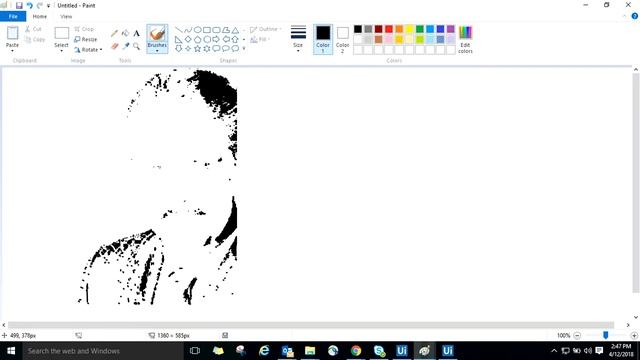Select the Text tool
Viewport: 640px width, 360px height.
(136, 34)
